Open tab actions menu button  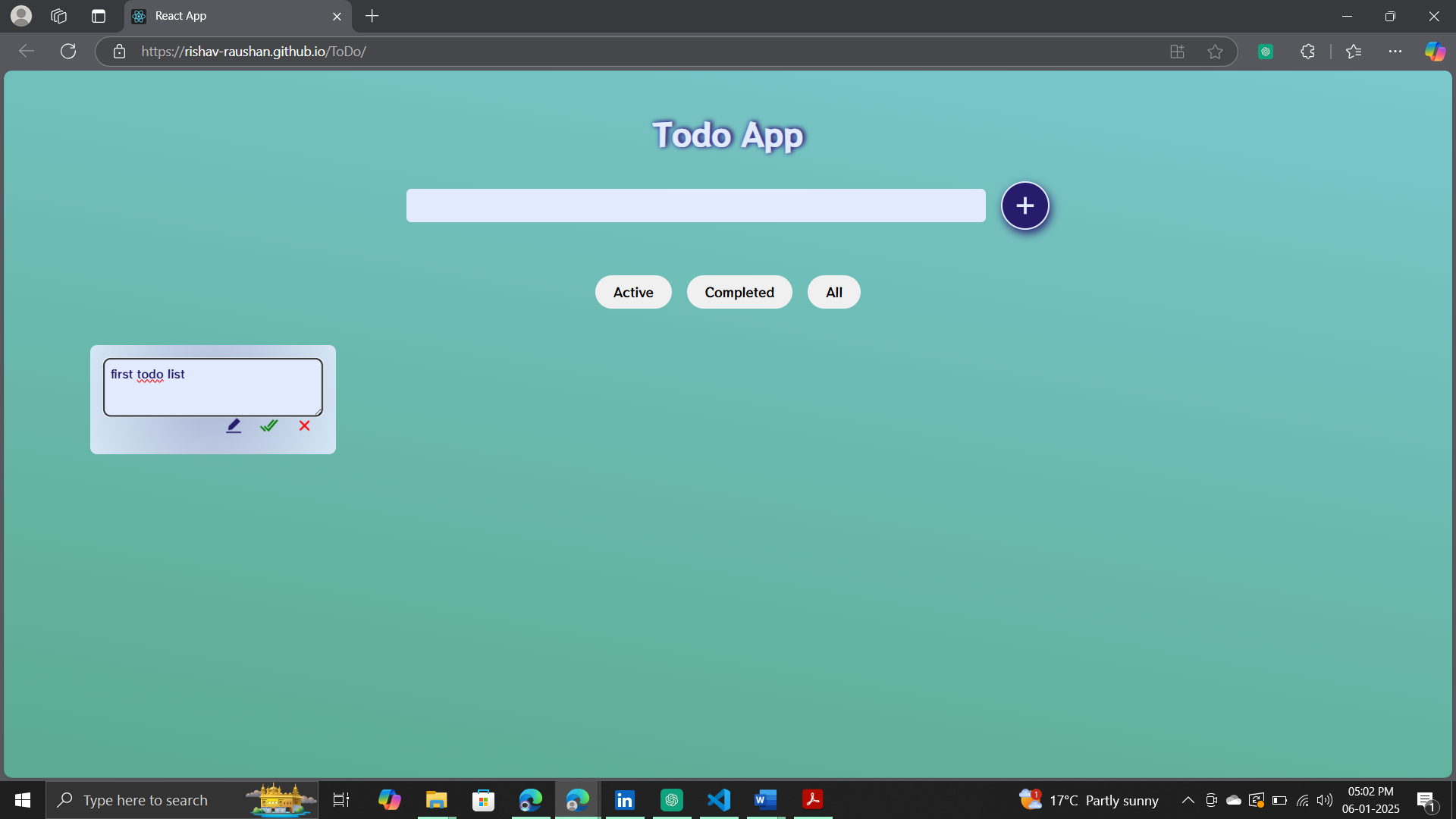(x=99, y=16)
